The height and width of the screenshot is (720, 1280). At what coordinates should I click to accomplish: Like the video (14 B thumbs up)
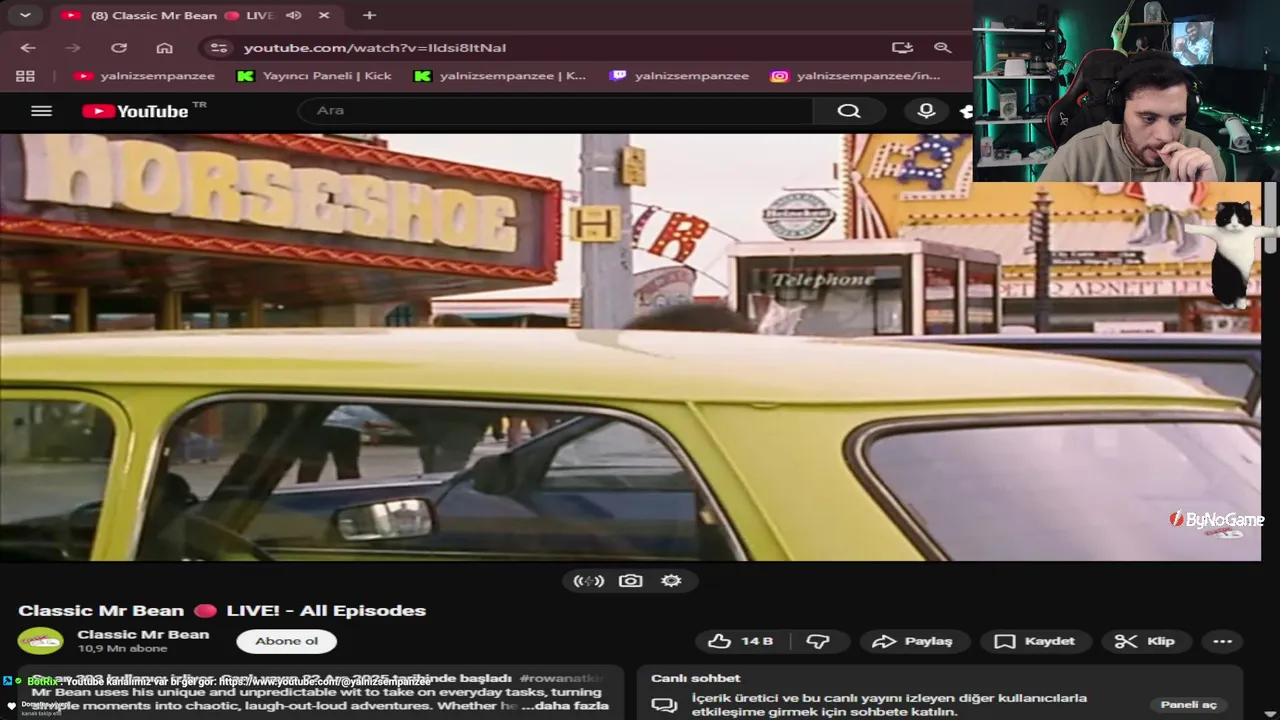click(x=740, y=641)
